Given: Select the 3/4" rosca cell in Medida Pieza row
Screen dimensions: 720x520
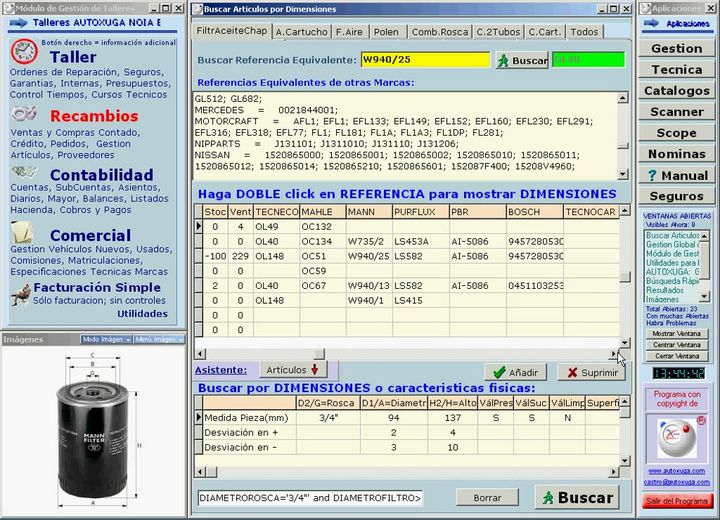Looking at the screenshot, I should 328,418.
